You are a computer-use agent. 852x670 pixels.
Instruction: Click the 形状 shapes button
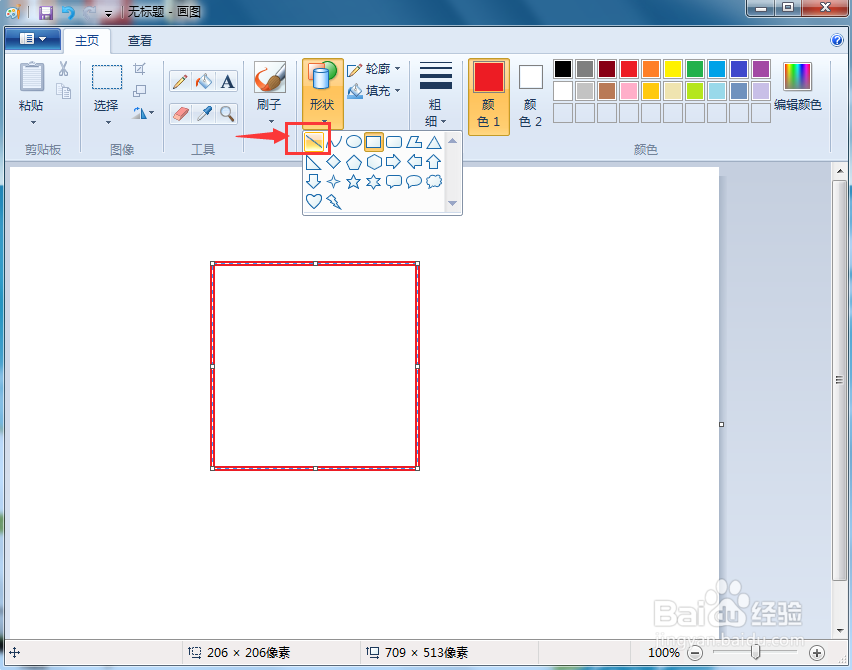click(x=323, y=93)
